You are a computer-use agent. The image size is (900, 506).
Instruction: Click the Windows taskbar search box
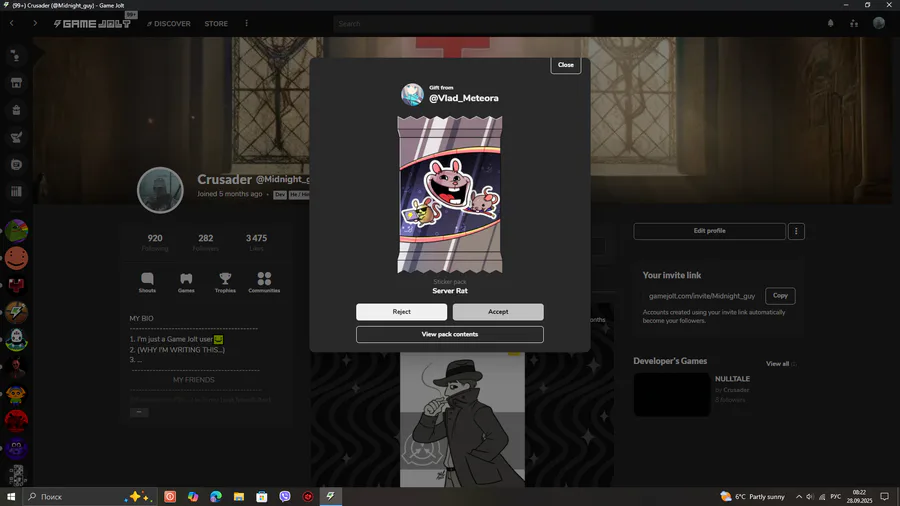tap(89, 496)
